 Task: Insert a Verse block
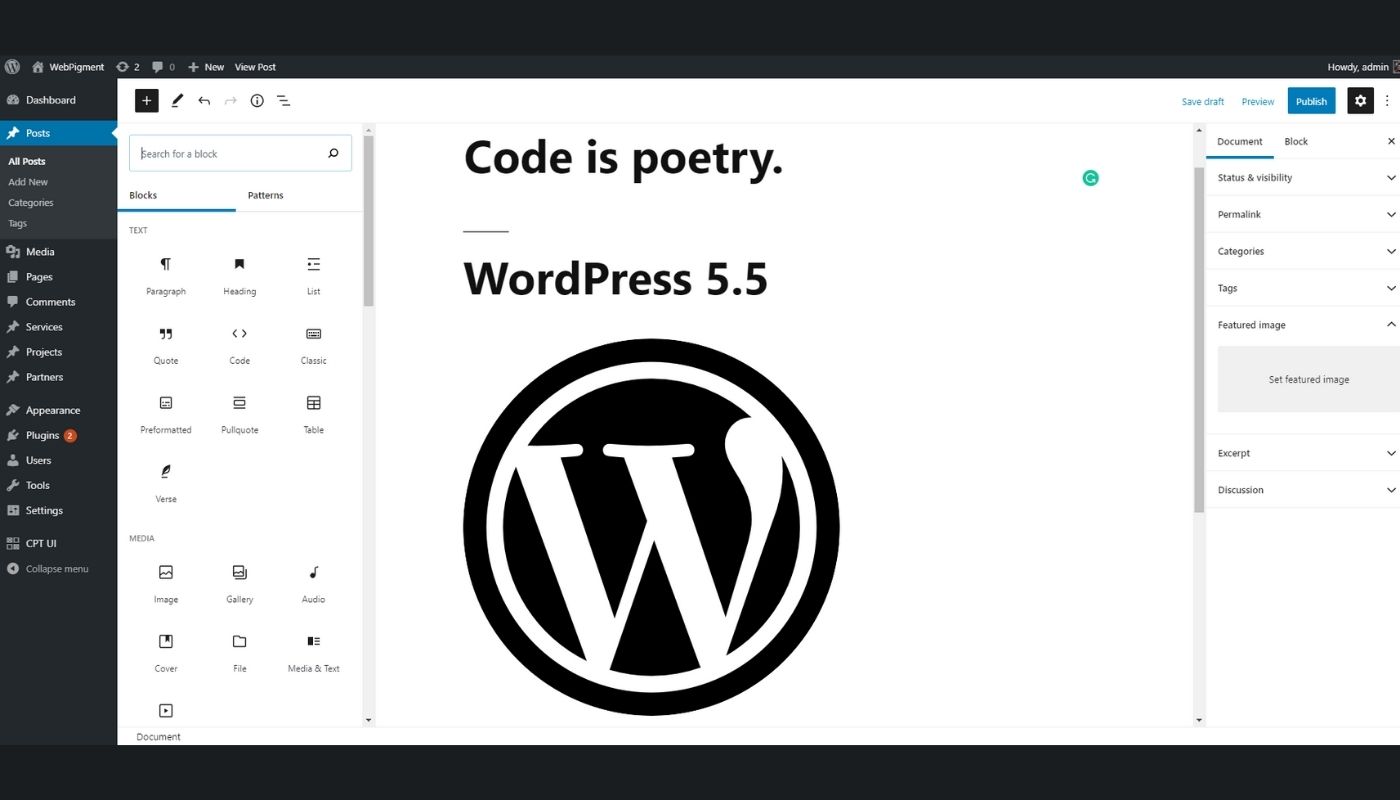point(166,482)
